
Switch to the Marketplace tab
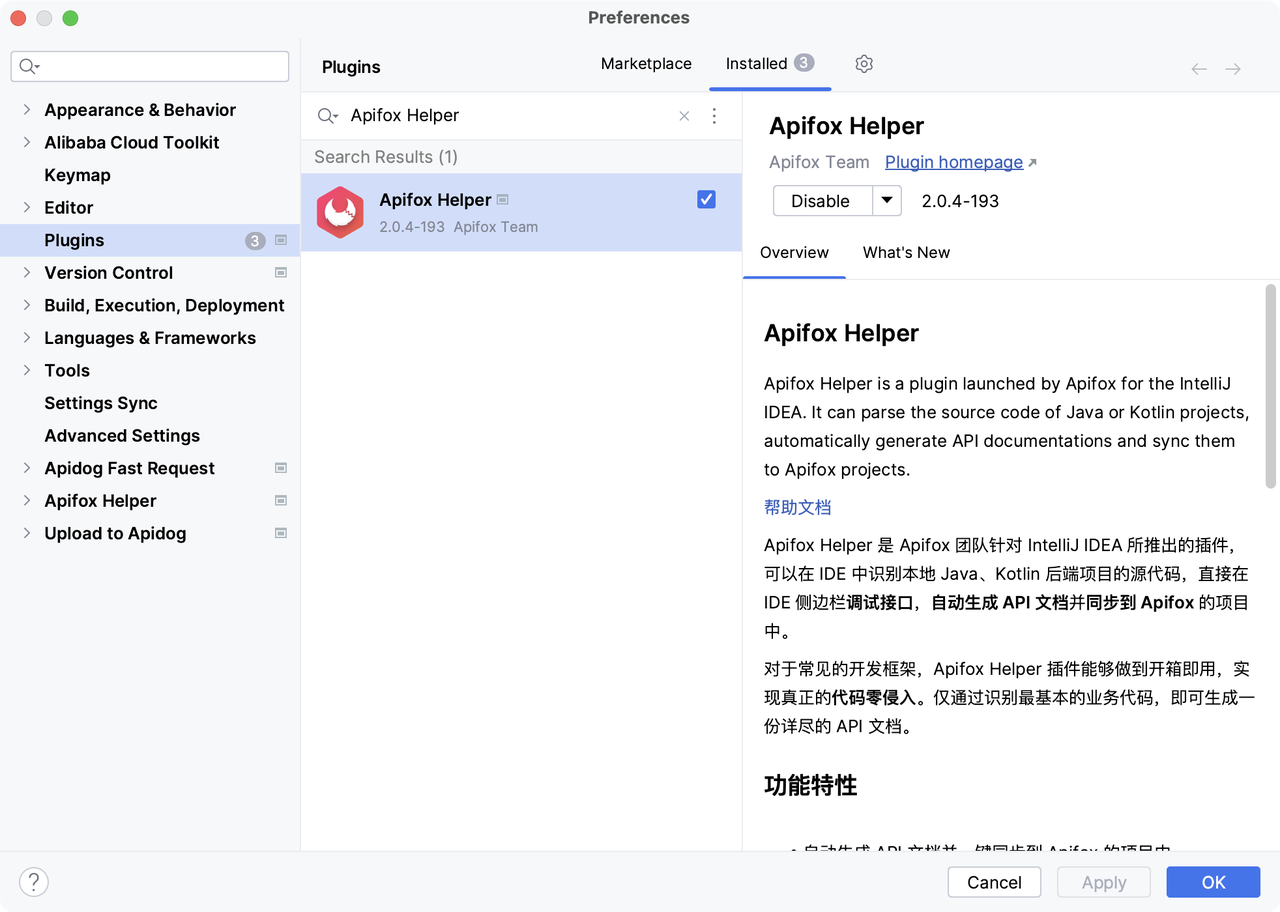click(646, 64)
